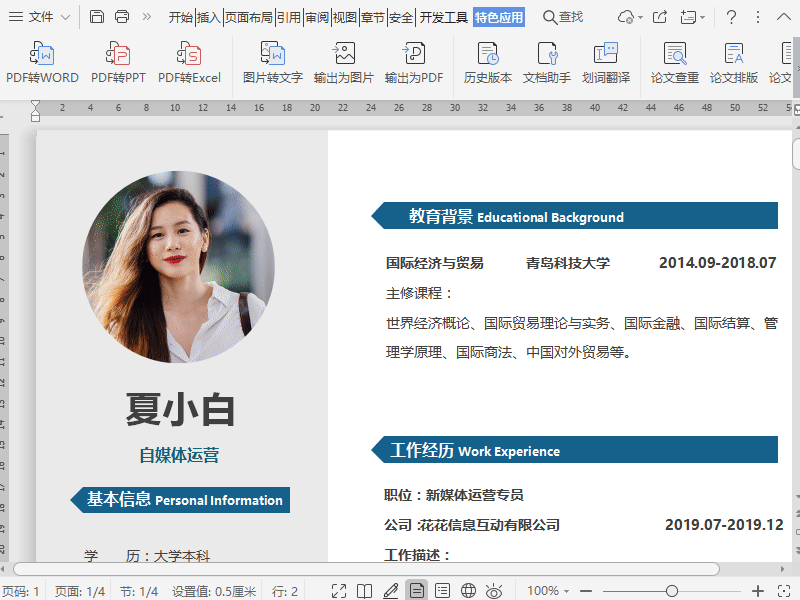800x600 pixels.
Task: Expand the quick access toolbar chevrons
Action: (x=147, y=17)
